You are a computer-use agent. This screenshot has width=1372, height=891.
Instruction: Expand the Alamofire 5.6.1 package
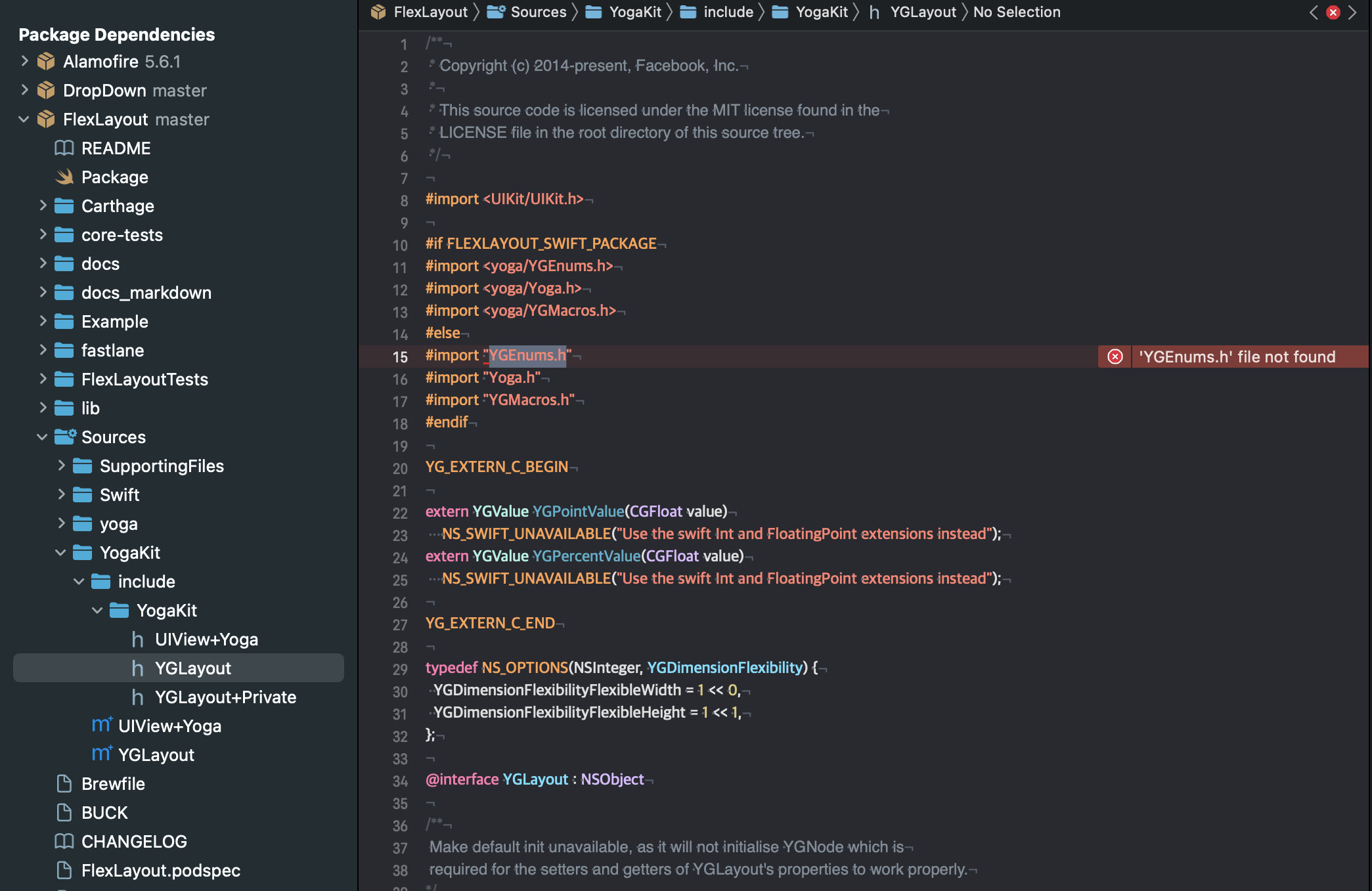(24, 61)
